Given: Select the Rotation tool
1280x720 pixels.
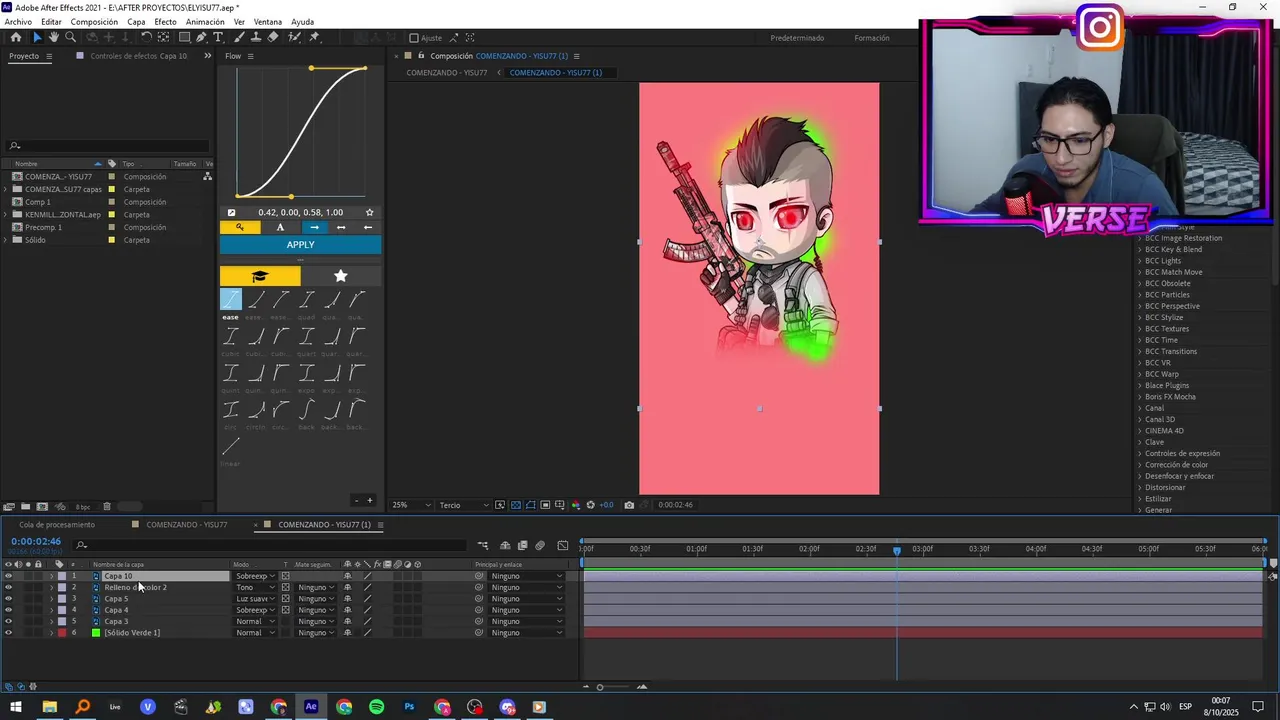Looking at the screenshot, I should pos(147,37).
